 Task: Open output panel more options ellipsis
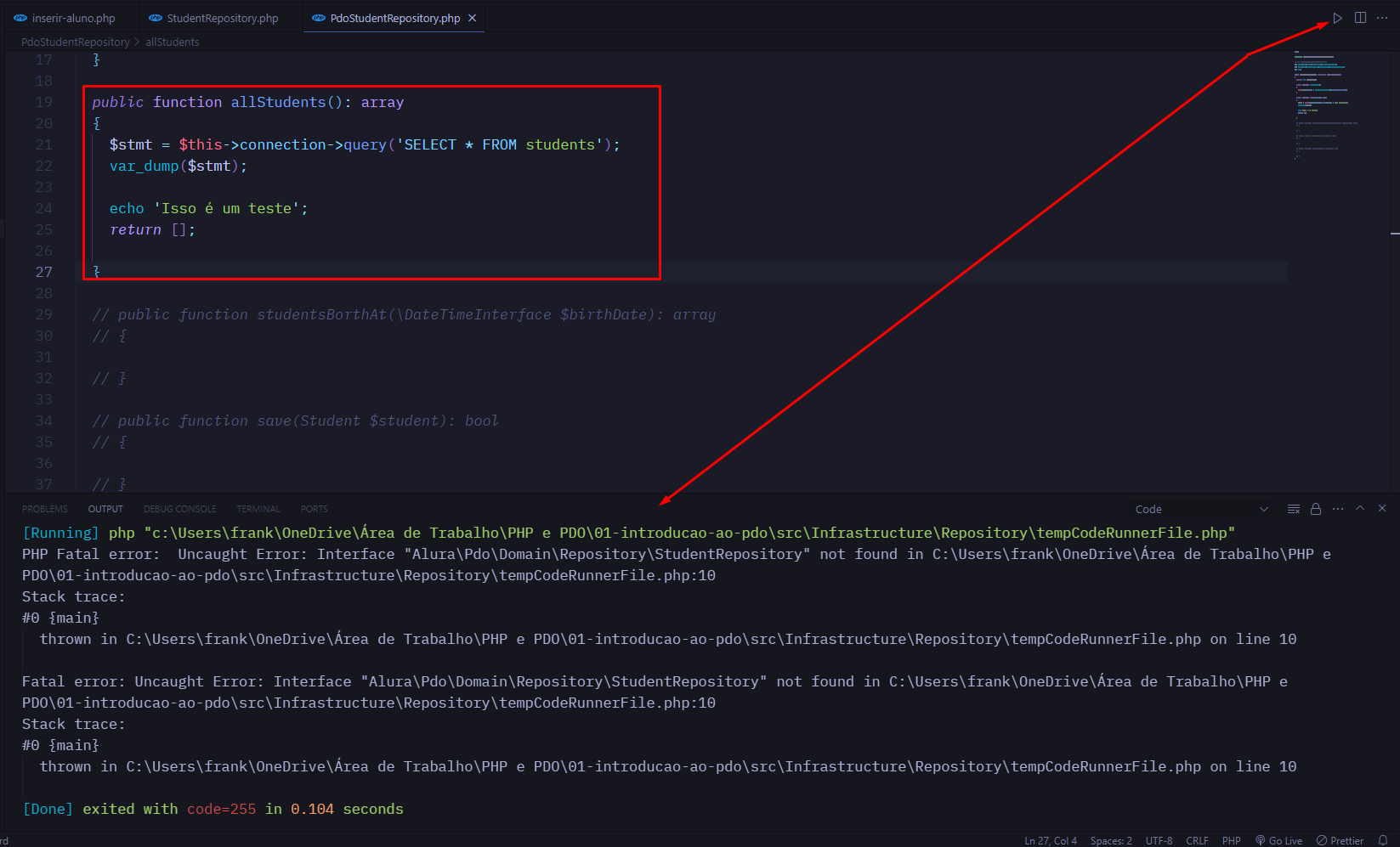coord(1338,509)
